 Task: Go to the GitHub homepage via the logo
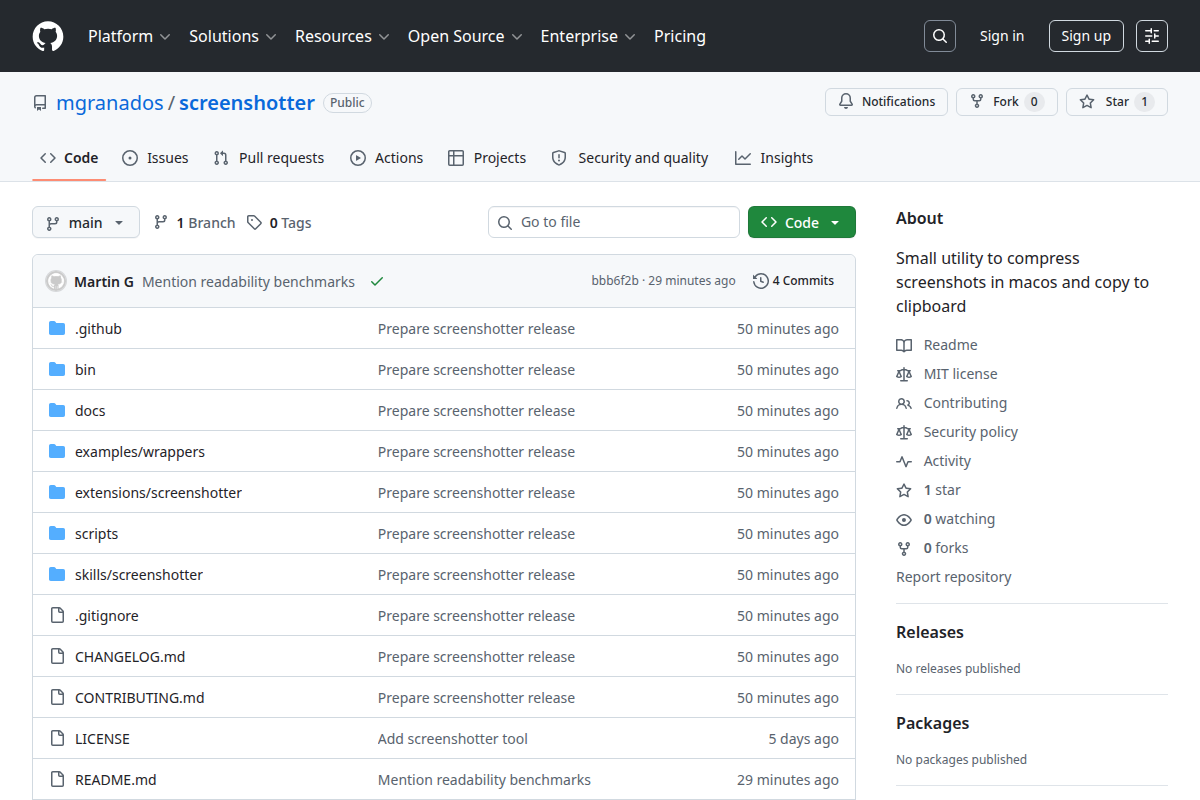48,36
